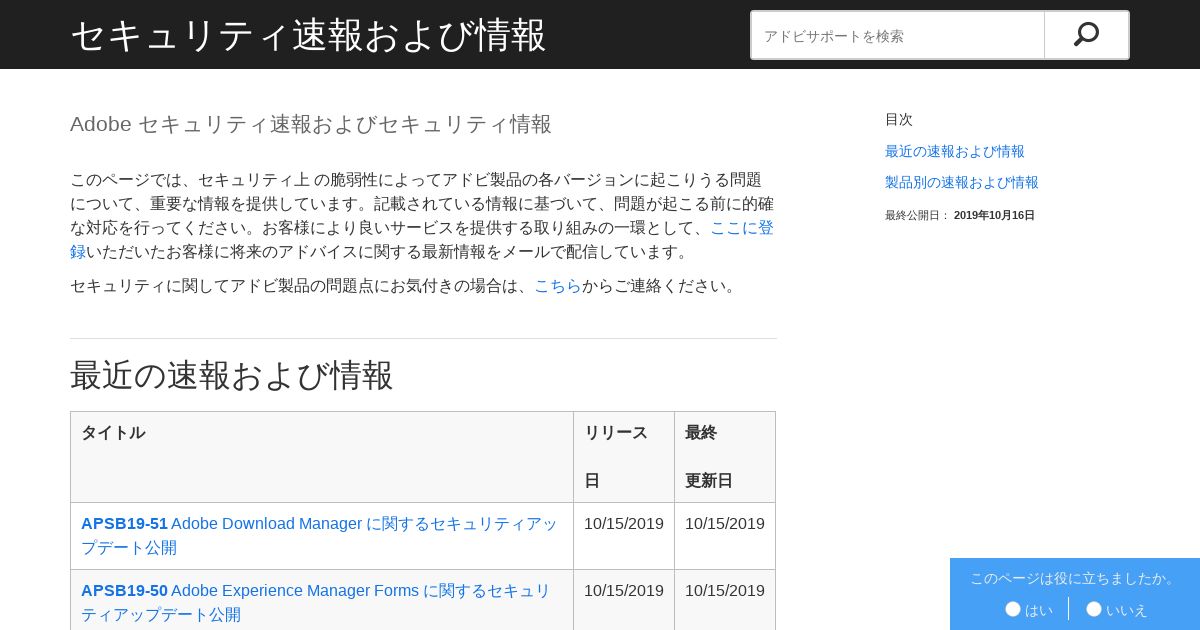Open APSB19-50 Experience Manager Forms bulletin
Viewport: 1200px width, 630px height.
(x=316, y=603)
